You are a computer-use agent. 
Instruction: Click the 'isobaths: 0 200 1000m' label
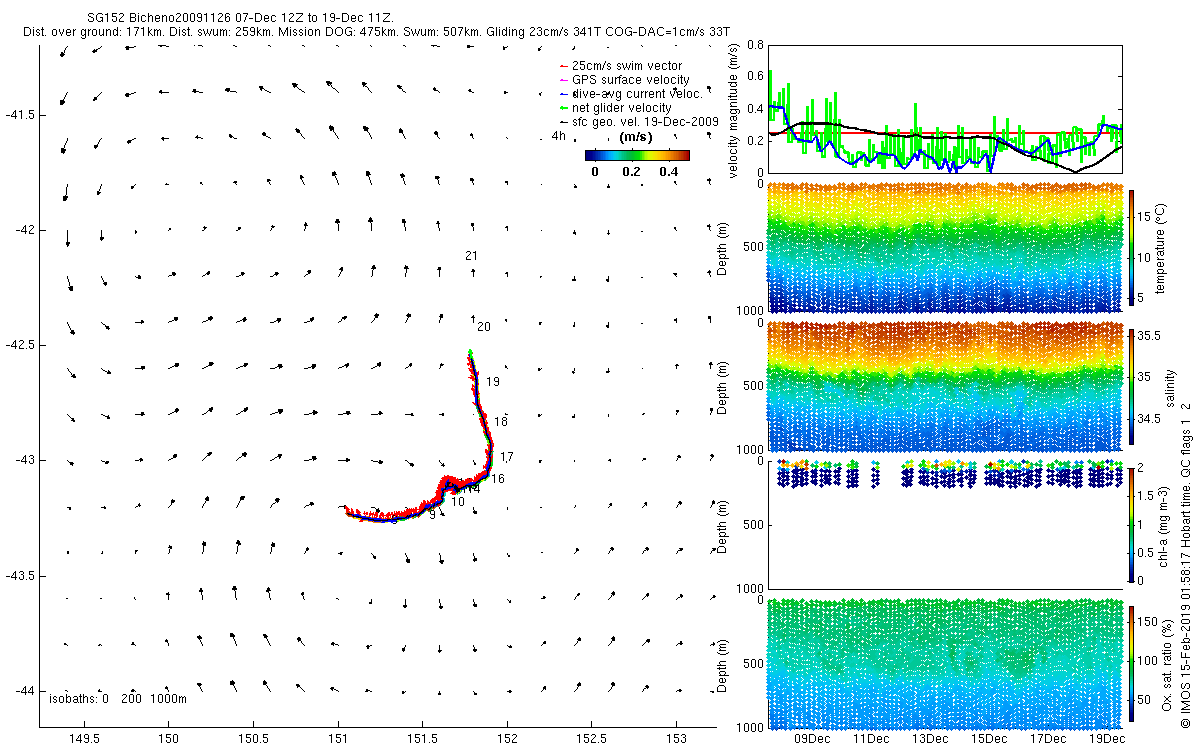pyautogui.click(x=117, y=698)
